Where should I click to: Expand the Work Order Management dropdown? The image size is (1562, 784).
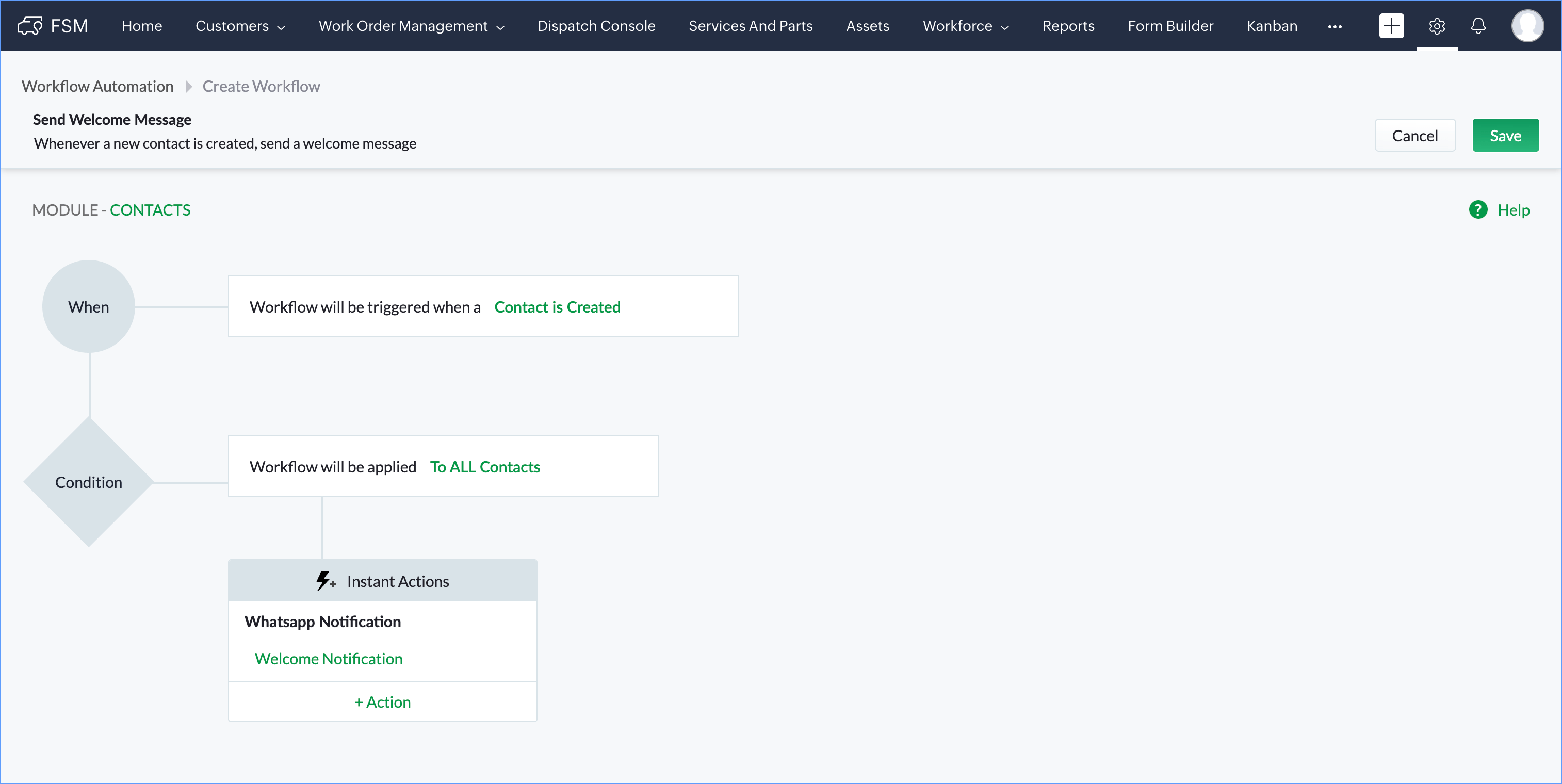(x=411, y=26)
